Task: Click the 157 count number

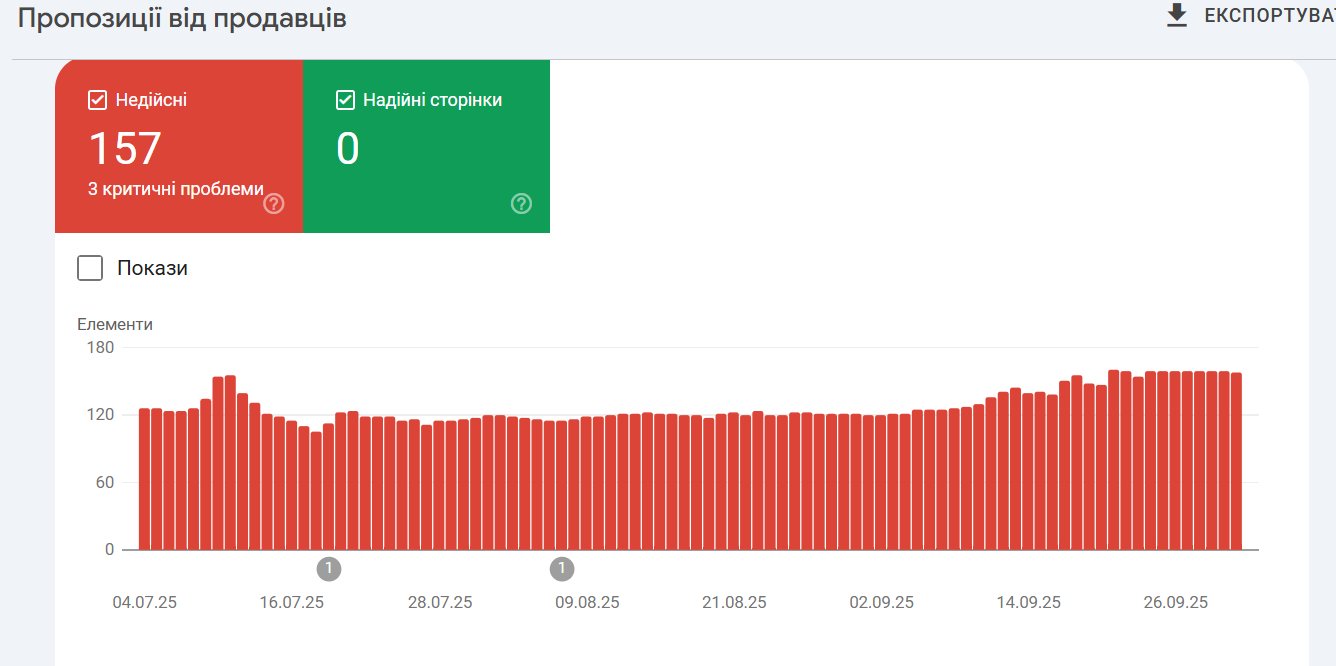Action: point(125,148)
